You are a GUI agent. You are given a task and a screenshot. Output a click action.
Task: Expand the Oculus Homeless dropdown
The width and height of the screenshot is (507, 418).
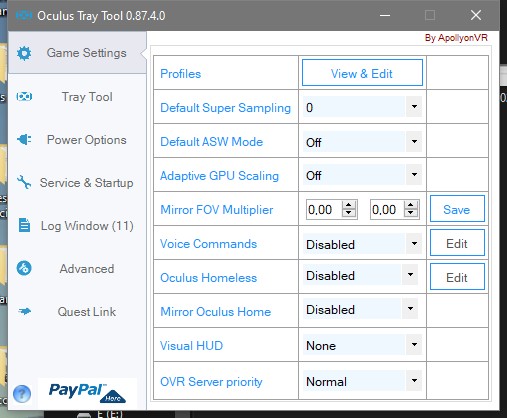[410, 275]
